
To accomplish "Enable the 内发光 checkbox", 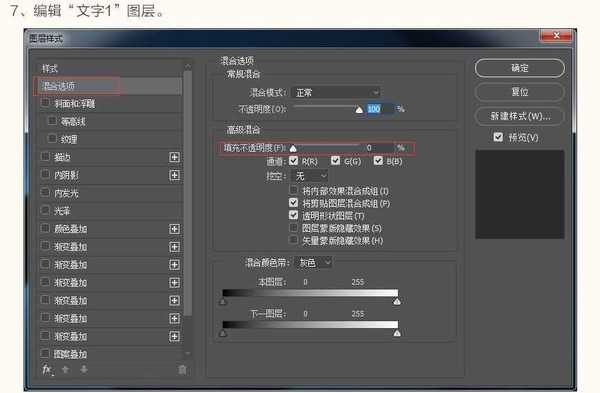I will pos(45,192).
